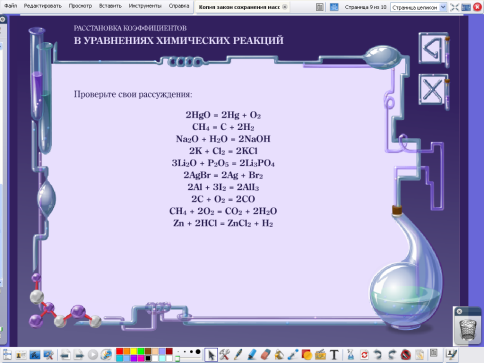Go to next page arrow
Screen dimensions: 484x363
pyautogui.click(x=79, y=355)
